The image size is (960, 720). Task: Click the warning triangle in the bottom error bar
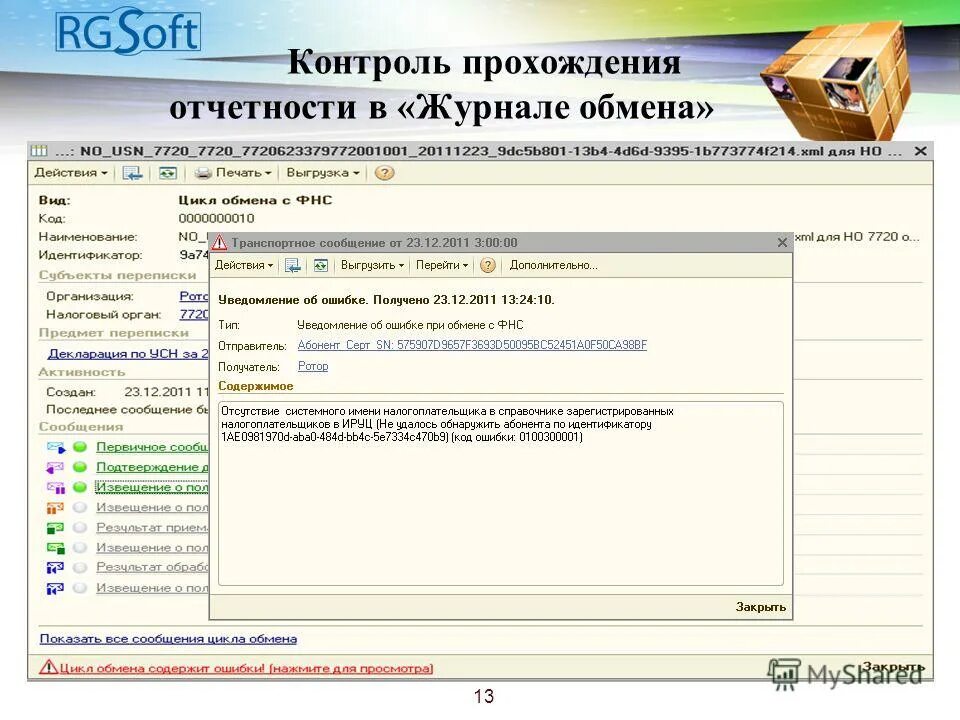pyautogui.click(x=49, y=666)
